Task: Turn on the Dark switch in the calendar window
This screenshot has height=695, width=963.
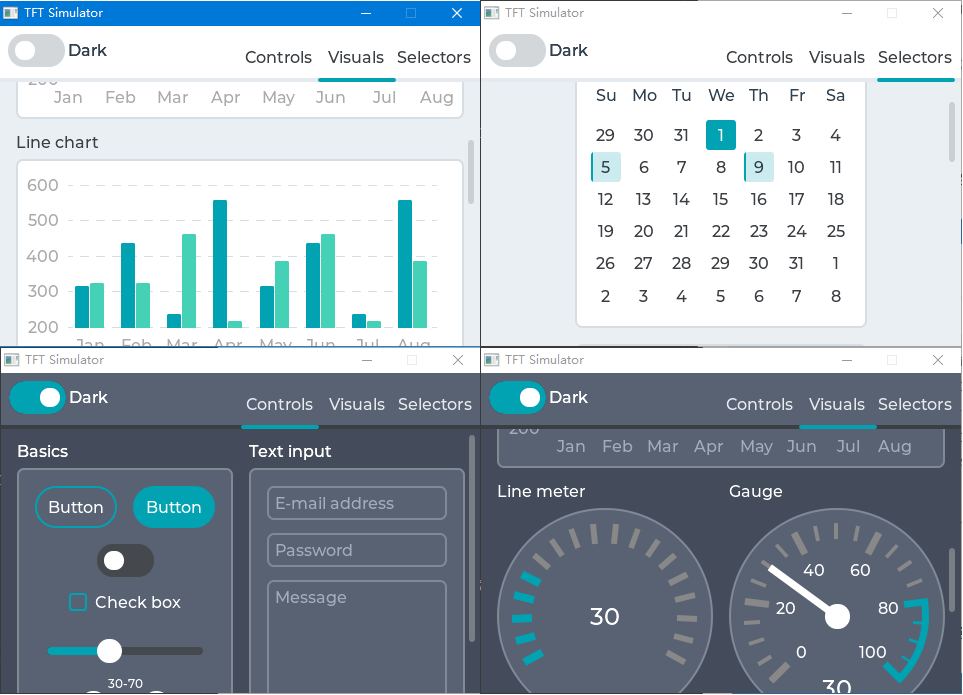Action: [x=517, y=51]
